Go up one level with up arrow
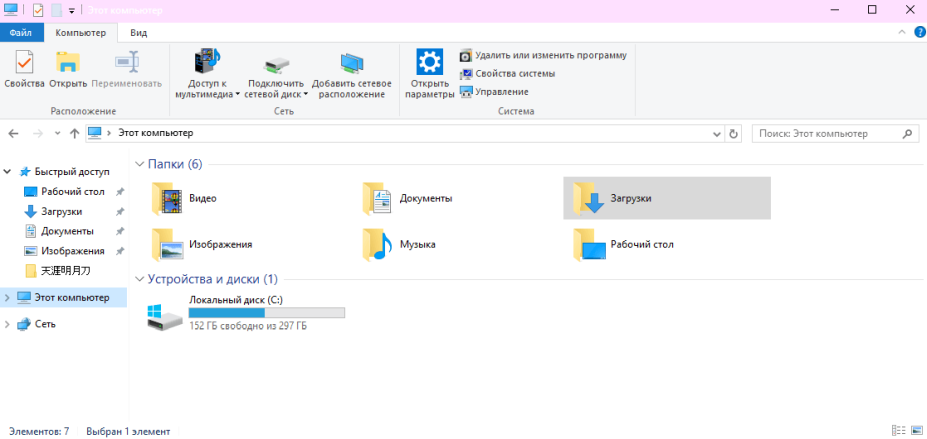This screenshot has width=927, height=439. click(x=74, y=134)
